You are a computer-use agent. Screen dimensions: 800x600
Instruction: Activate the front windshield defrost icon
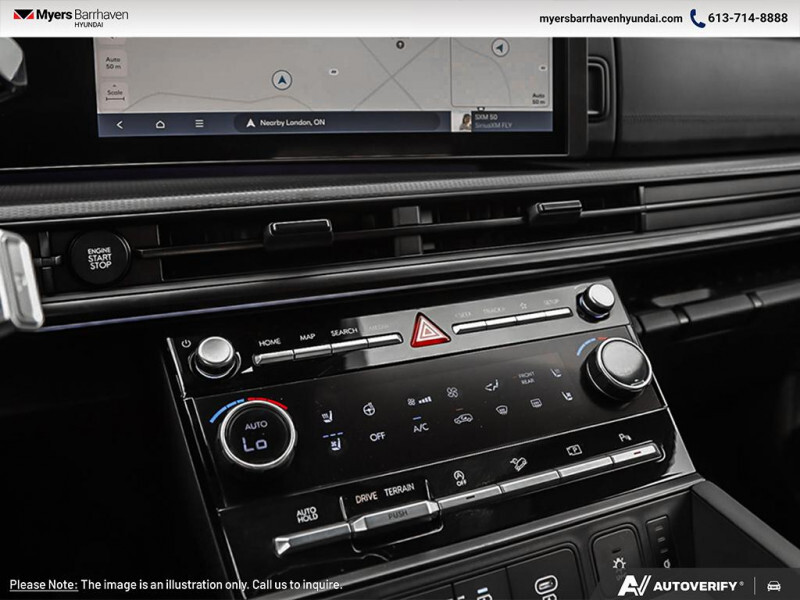point(502,410)
